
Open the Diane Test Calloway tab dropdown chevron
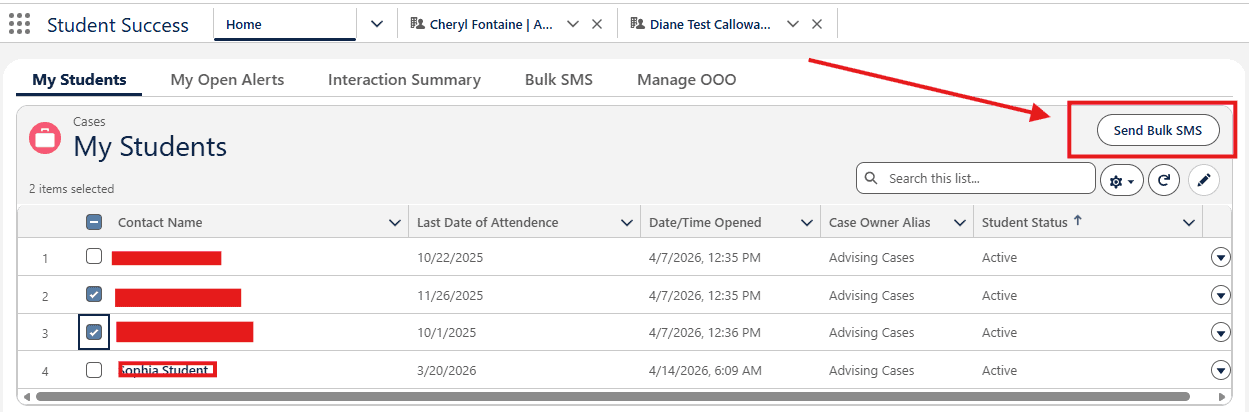click(793, 24)
